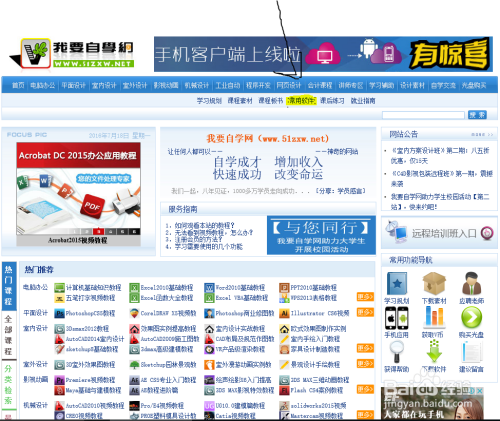Screen dimensions: 500x421
Task: Open more 网站公告 announcements link
Action: pos(482,135)
